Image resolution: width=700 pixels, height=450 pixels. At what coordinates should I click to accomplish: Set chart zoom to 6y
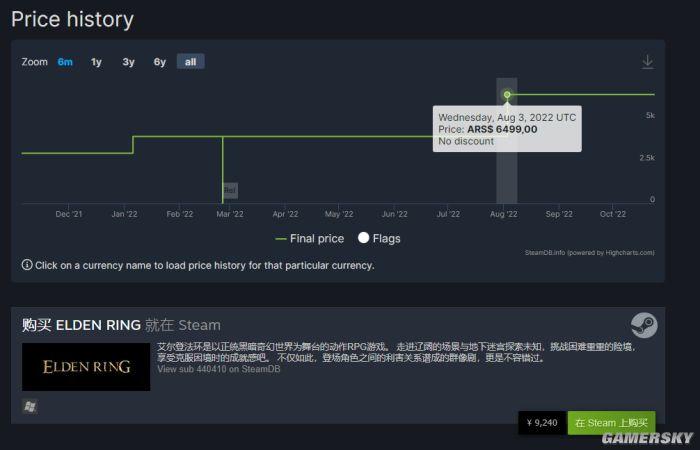(x=160, y=62)
